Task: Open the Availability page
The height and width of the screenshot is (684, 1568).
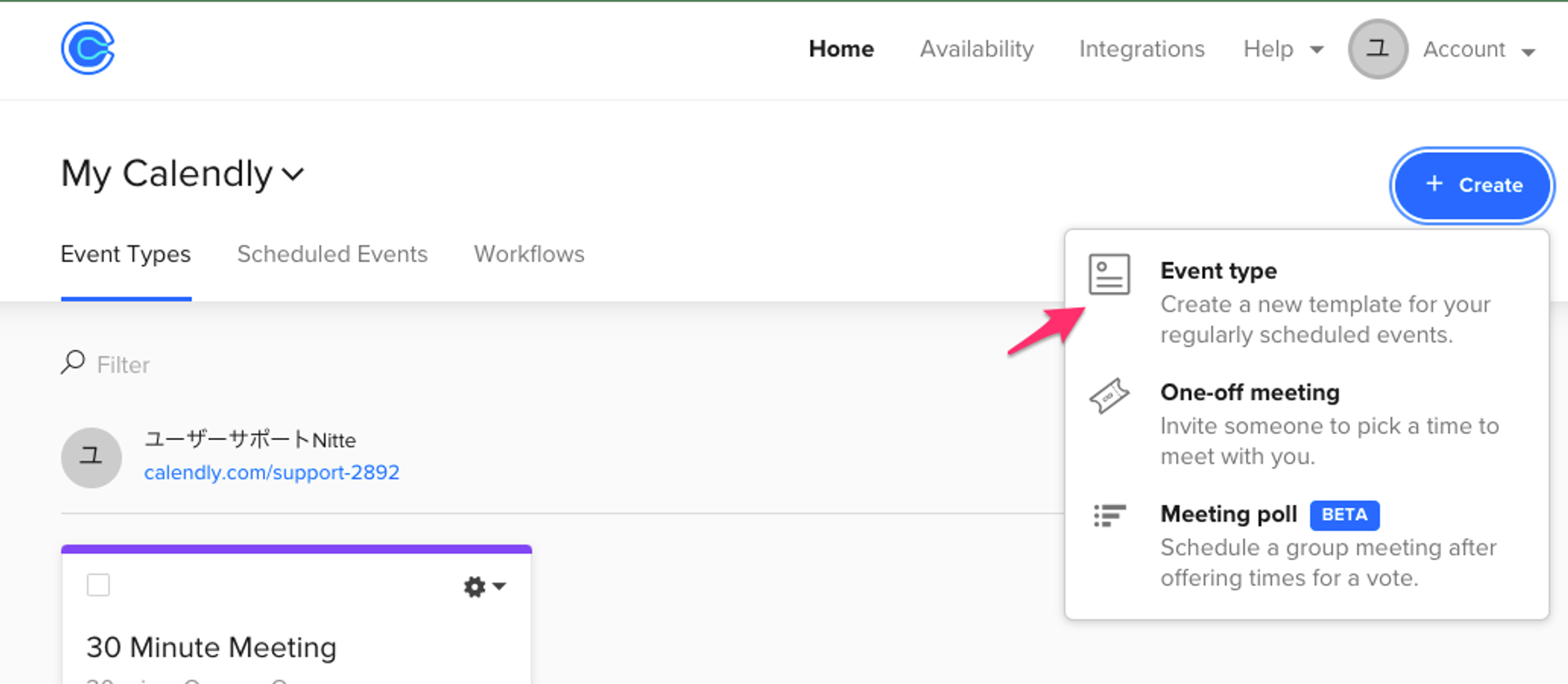Action: tap(977, 49)
